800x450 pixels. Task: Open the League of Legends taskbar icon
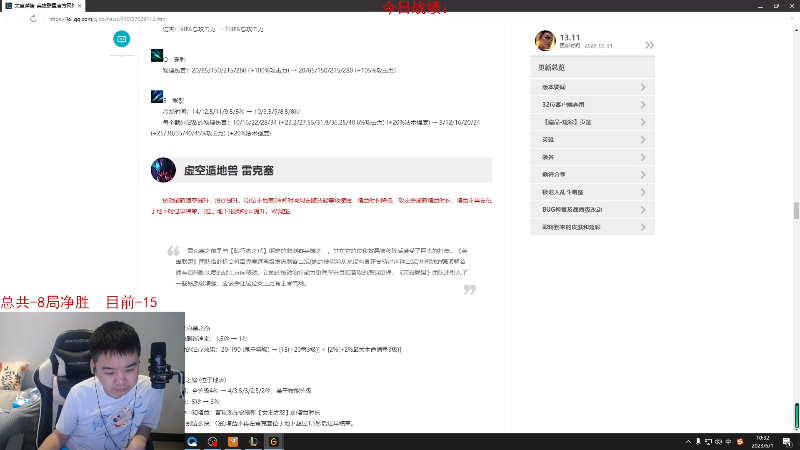pos(254,442)
